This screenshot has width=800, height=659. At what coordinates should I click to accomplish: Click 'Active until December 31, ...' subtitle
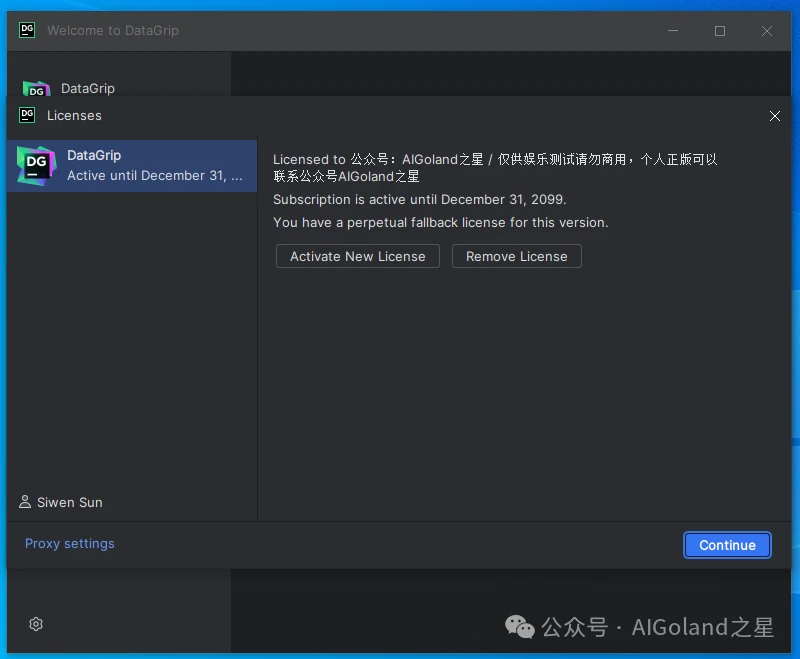155,175
